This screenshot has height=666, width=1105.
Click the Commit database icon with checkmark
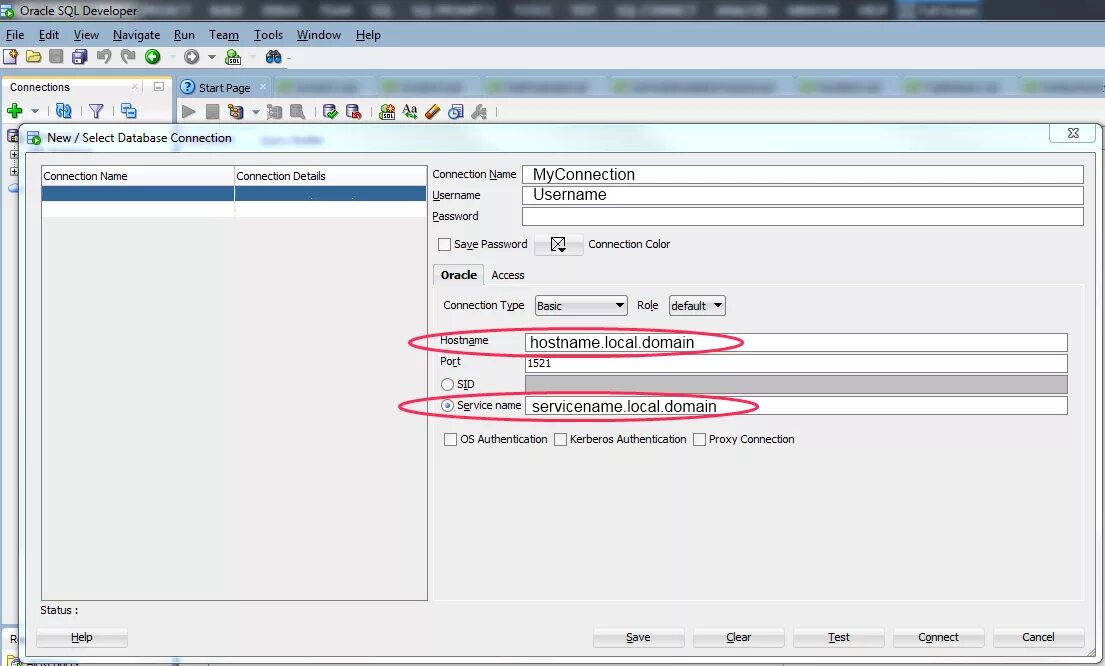(330, 111)
